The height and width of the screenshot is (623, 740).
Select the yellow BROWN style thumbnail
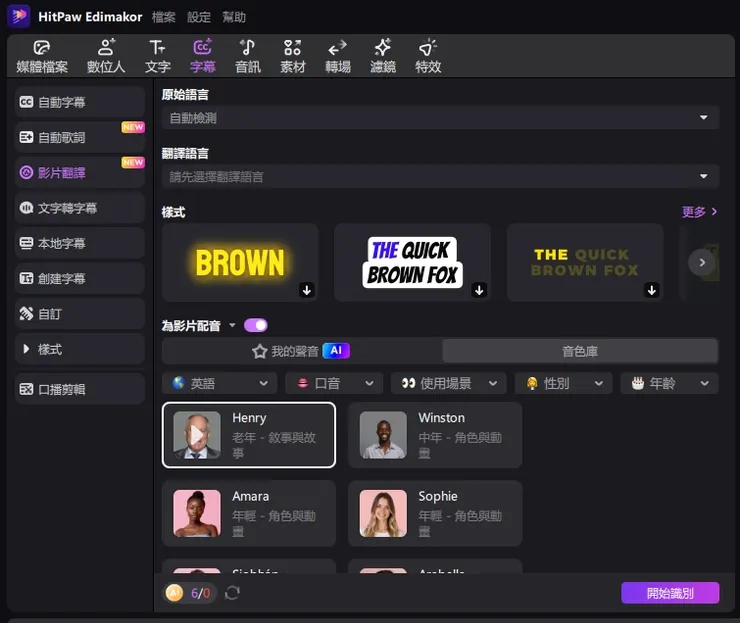240,262
